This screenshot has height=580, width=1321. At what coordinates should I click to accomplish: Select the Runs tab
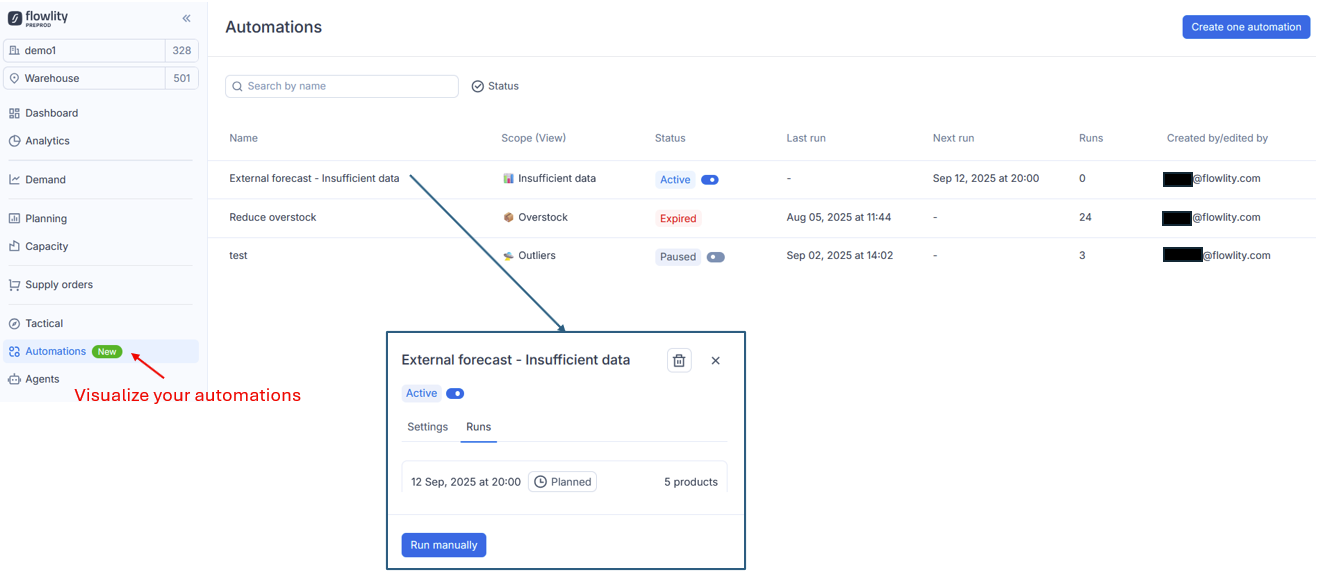click(478, 427)
